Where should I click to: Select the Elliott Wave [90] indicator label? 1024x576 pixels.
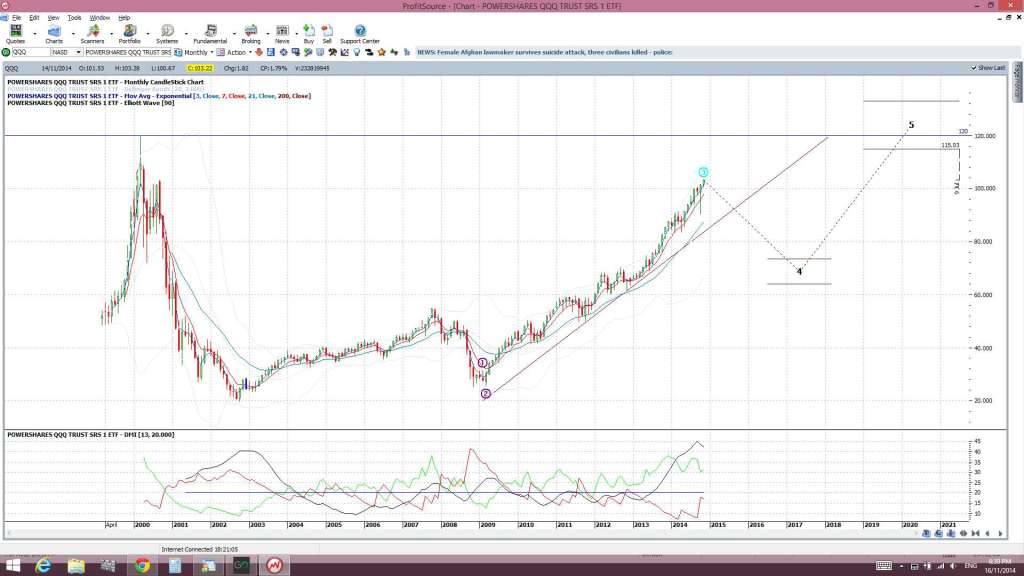[91, 103]
